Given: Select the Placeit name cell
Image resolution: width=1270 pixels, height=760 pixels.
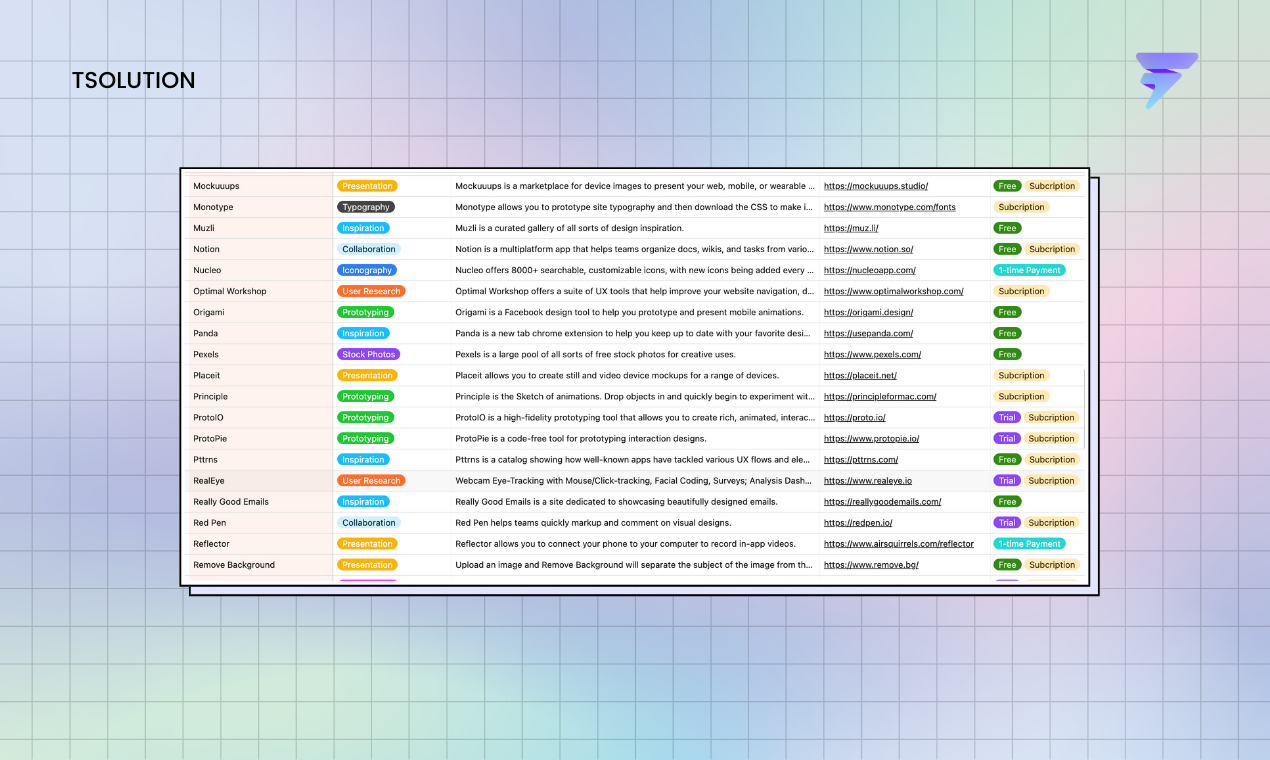Looking at the screenshot, I should [261, 375].
